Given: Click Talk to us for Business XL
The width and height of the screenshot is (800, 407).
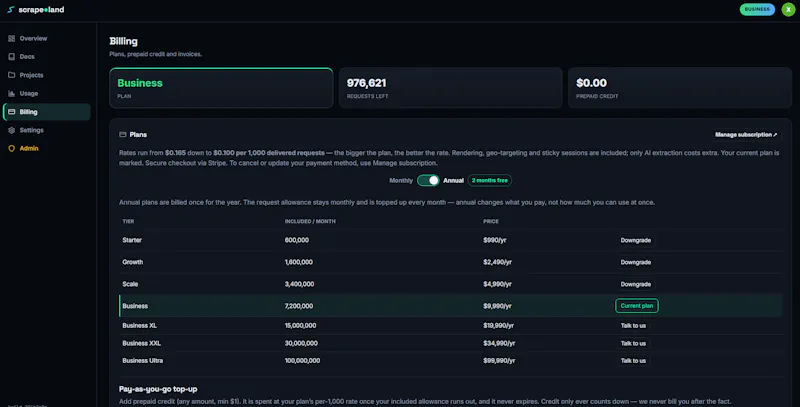Looking at the screenshot, I should point(633,325).
